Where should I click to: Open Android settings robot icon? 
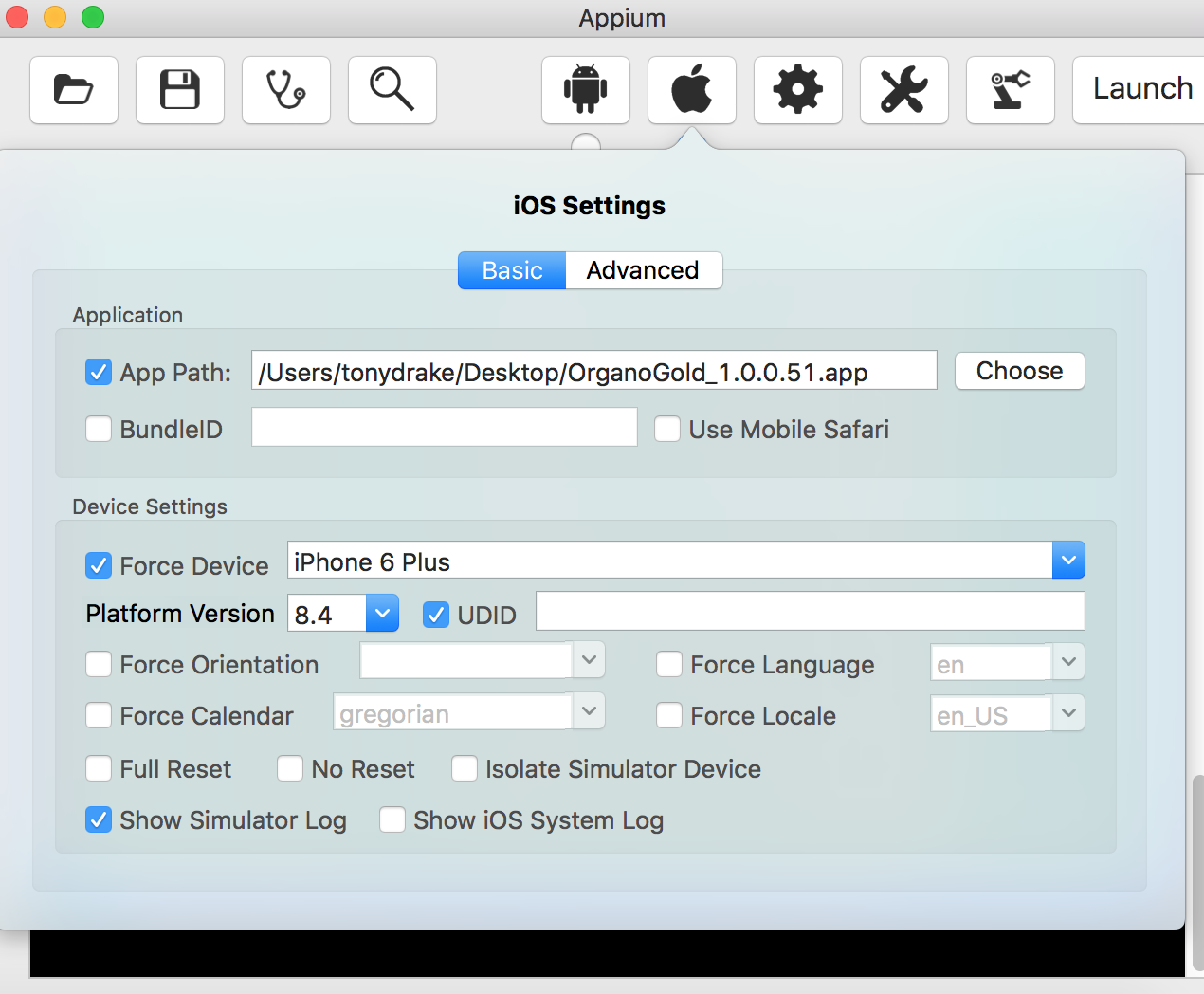(x=586, y=90)
